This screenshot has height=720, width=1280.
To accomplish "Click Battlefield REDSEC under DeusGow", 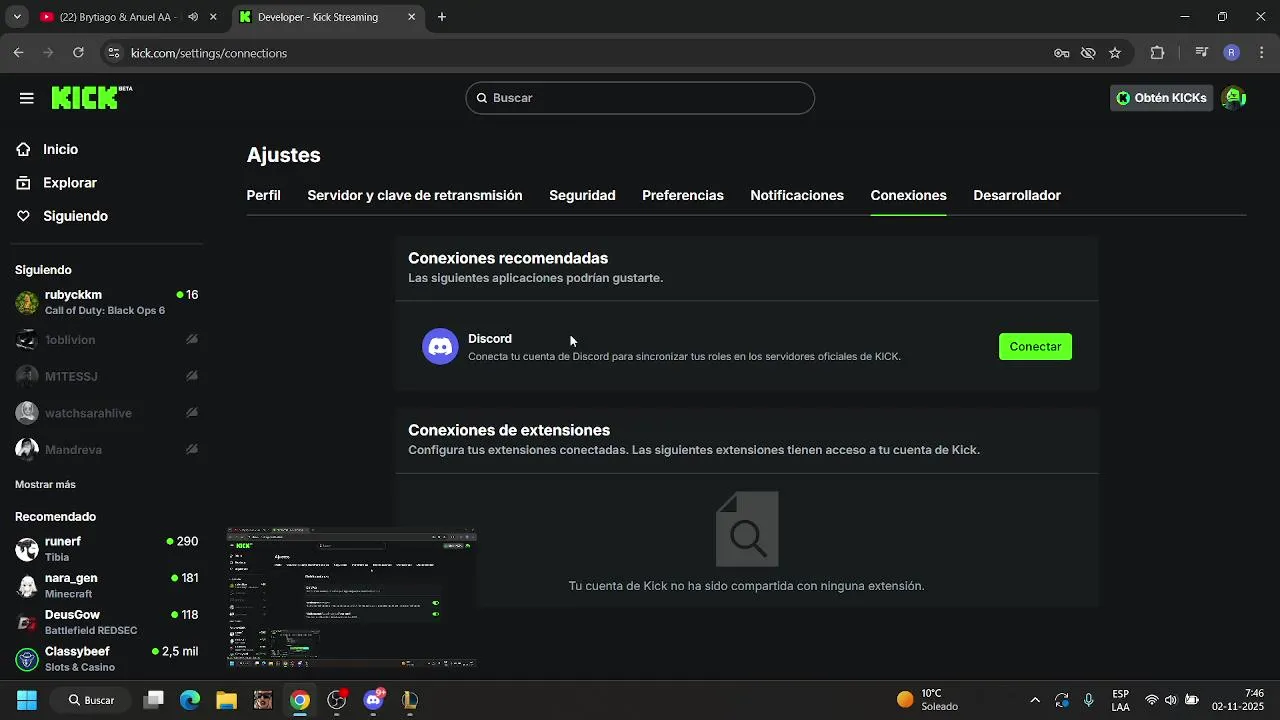I will (91, 631).
